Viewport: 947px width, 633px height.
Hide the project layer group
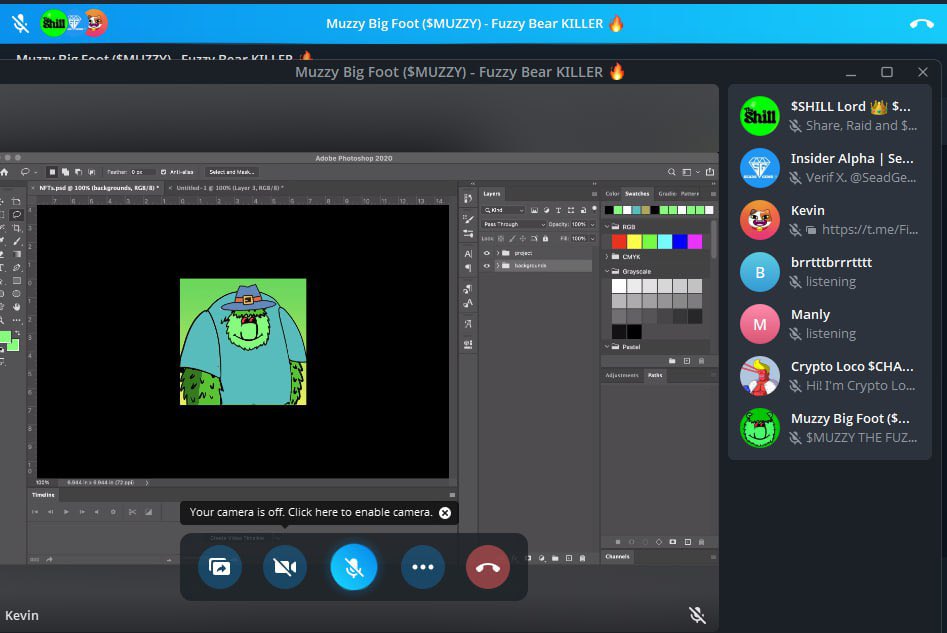[487, 253]
